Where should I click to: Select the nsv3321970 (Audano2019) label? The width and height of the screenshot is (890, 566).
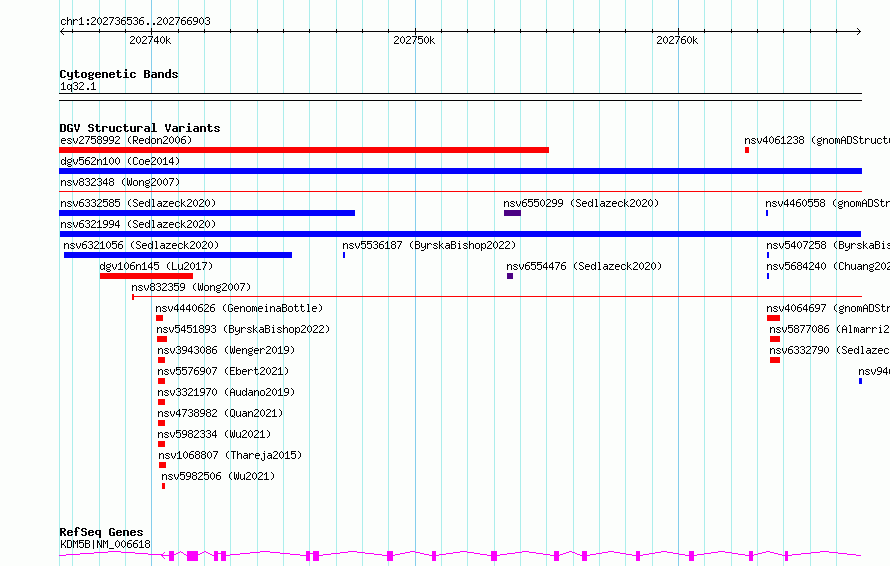pyautogui.click(x=226, y=392)
